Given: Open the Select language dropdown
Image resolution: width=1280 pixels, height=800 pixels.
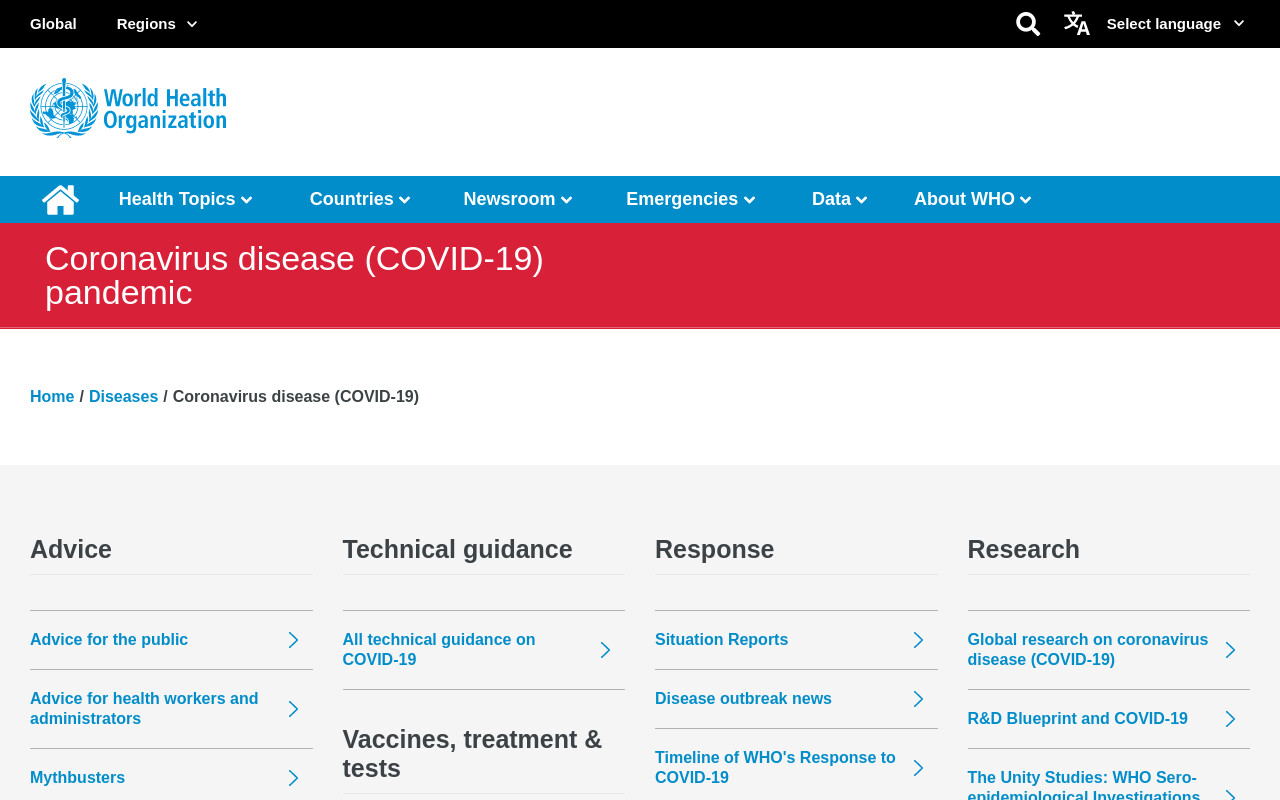Looking at the screenshot, I should click(x=1175, y=24).
